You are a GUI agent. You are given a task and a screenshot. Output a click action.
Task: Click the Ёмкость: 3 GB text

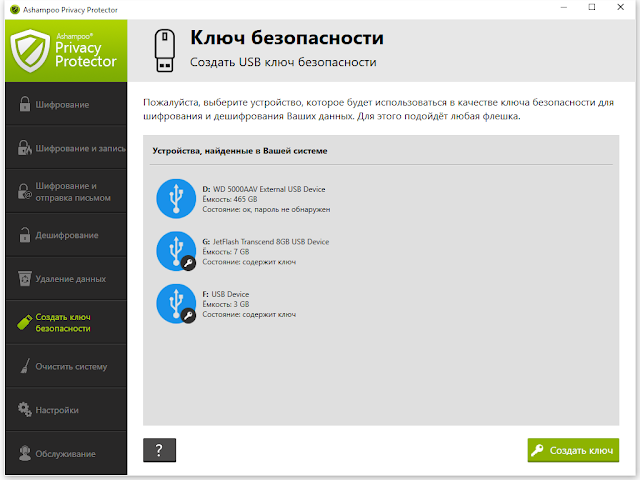226,304
